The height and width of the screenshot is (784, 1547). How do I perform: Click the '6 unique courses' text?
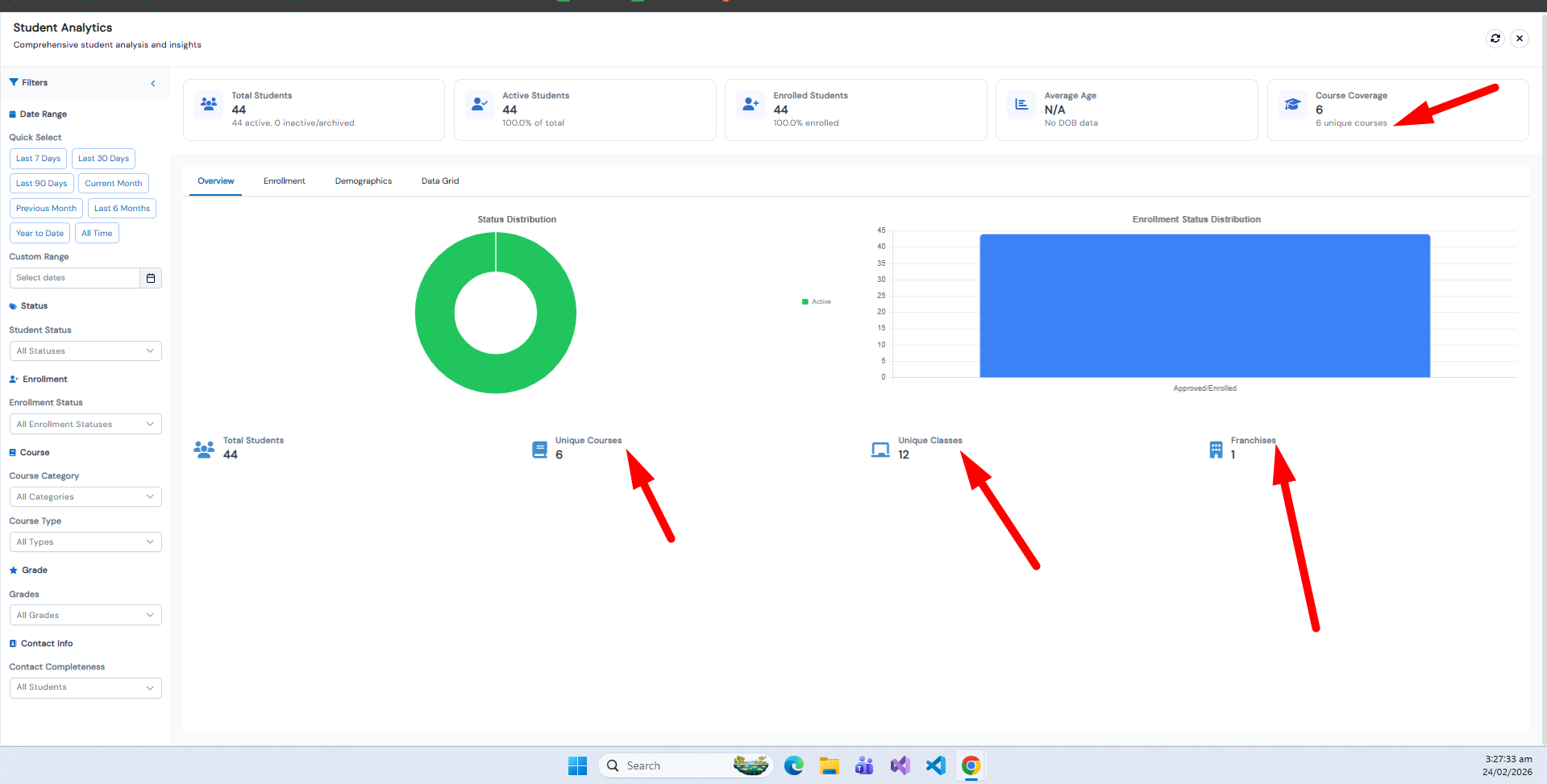[x=1351, y=123]
